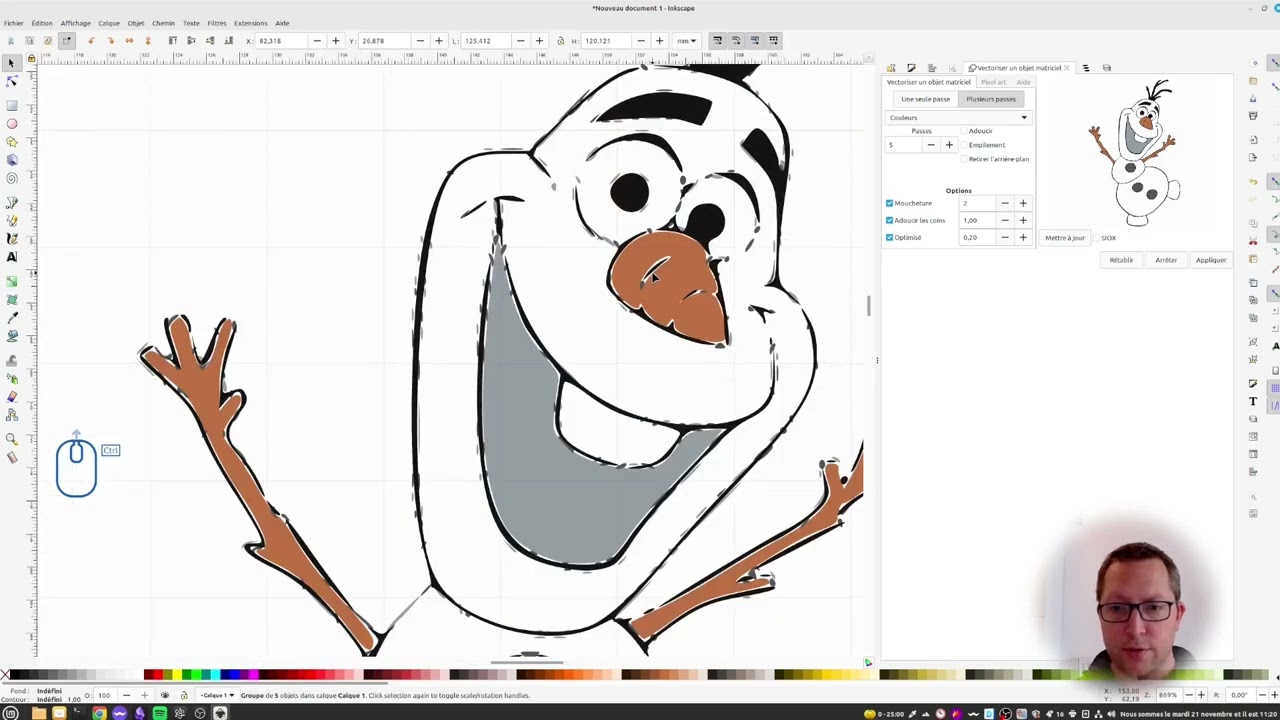Image resolution: width=1280 pixels, height=720 pixels.
Task: Select the Paint bucket tool
Action: 12,336
